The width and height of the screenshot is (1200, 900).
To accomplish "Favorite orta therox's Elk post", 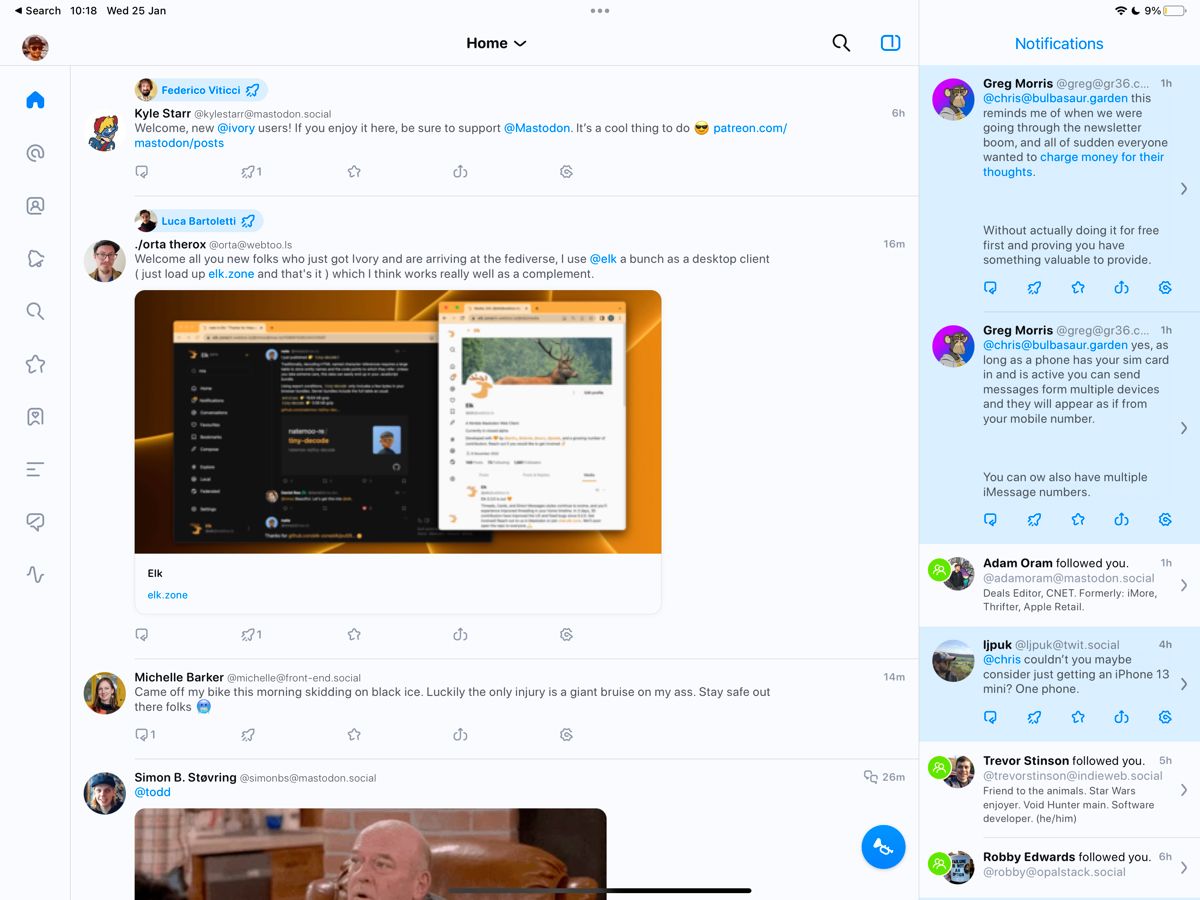I will pyautogui.click(x=354, y=634).
